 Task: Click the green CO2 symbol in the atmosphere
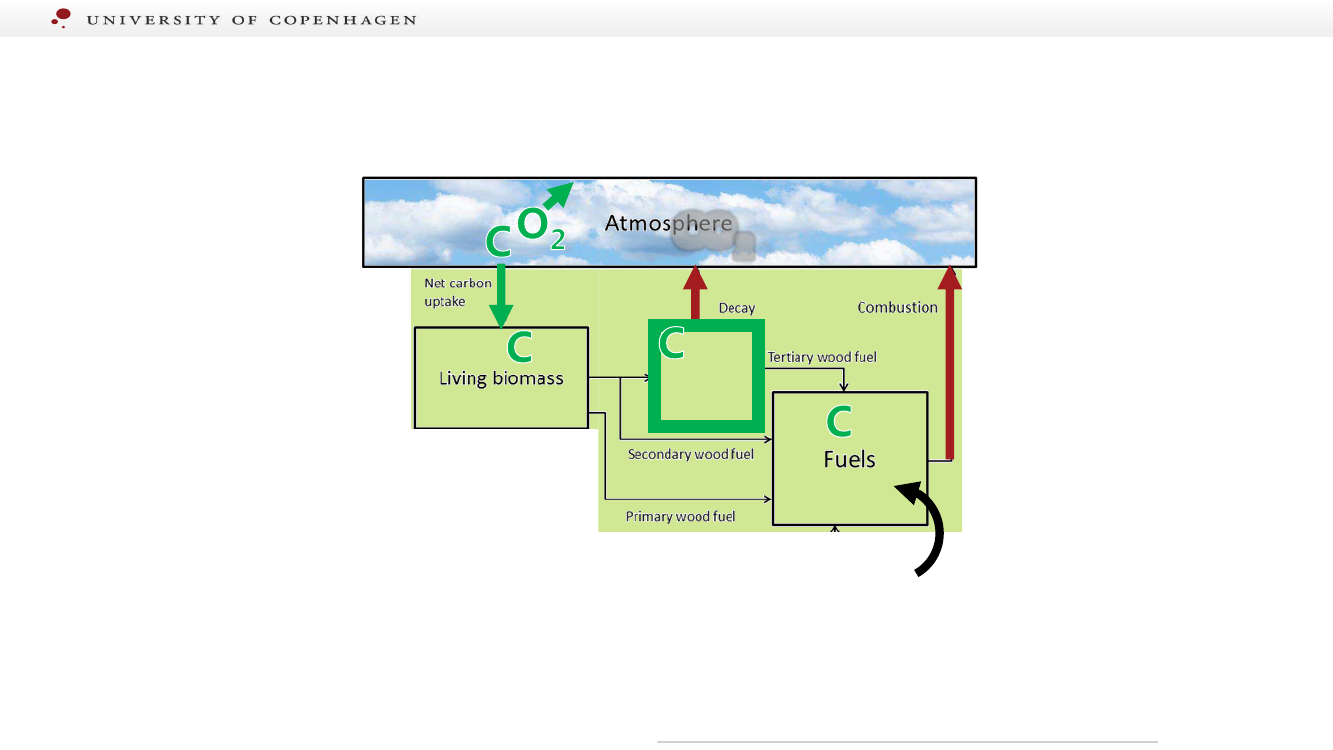point(526,231)
